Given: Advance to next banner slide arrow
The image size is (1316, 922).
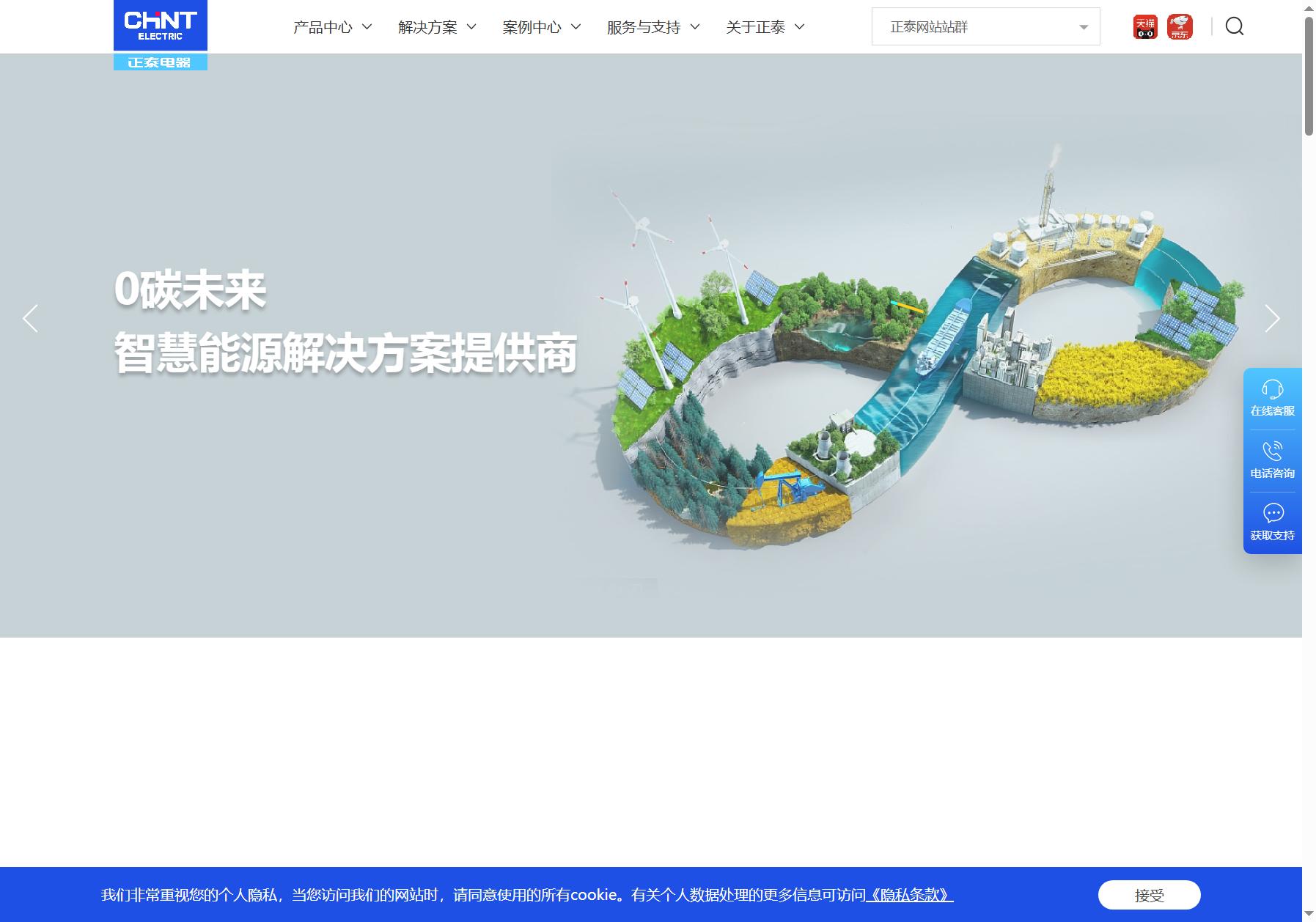Looking at the screenshot, I should point(1272,318).
